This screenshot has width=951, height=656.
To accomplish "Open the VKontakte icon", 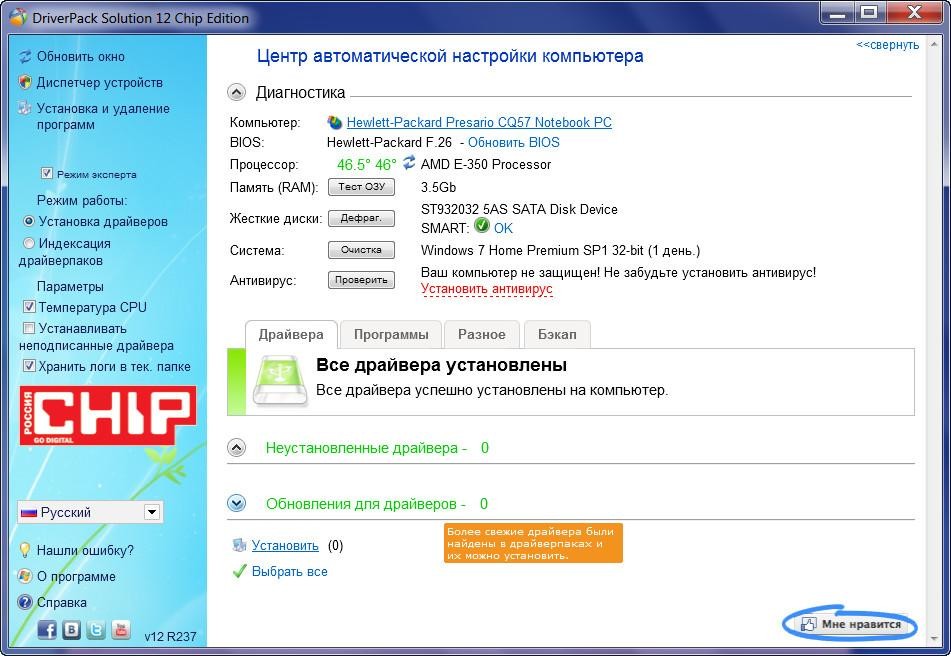I will (72, 631).
